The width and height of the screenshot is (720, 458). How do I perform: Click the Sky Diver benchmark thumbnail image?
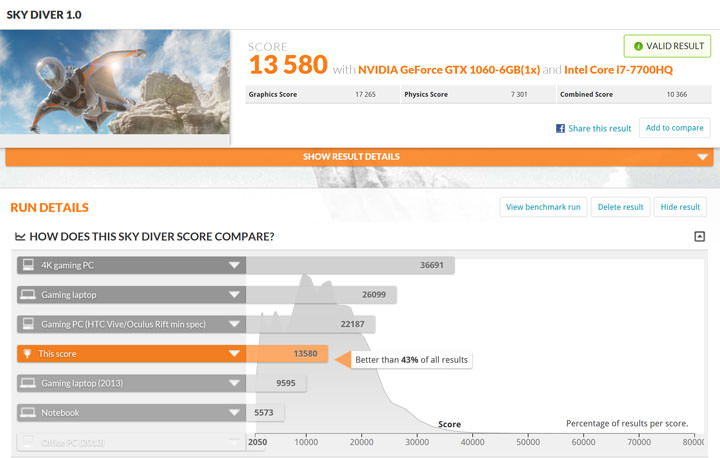point(116,85)
